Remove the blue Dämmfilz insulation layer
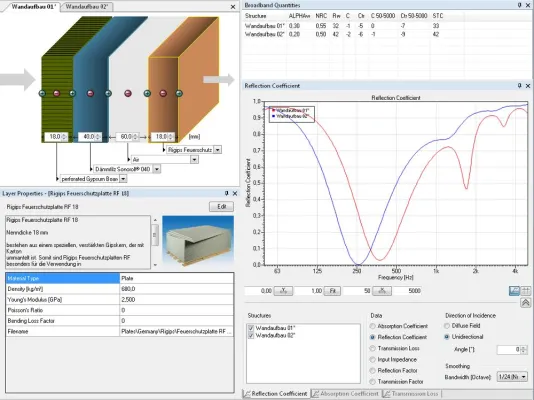534x400 pixels. tap(90, 93)
